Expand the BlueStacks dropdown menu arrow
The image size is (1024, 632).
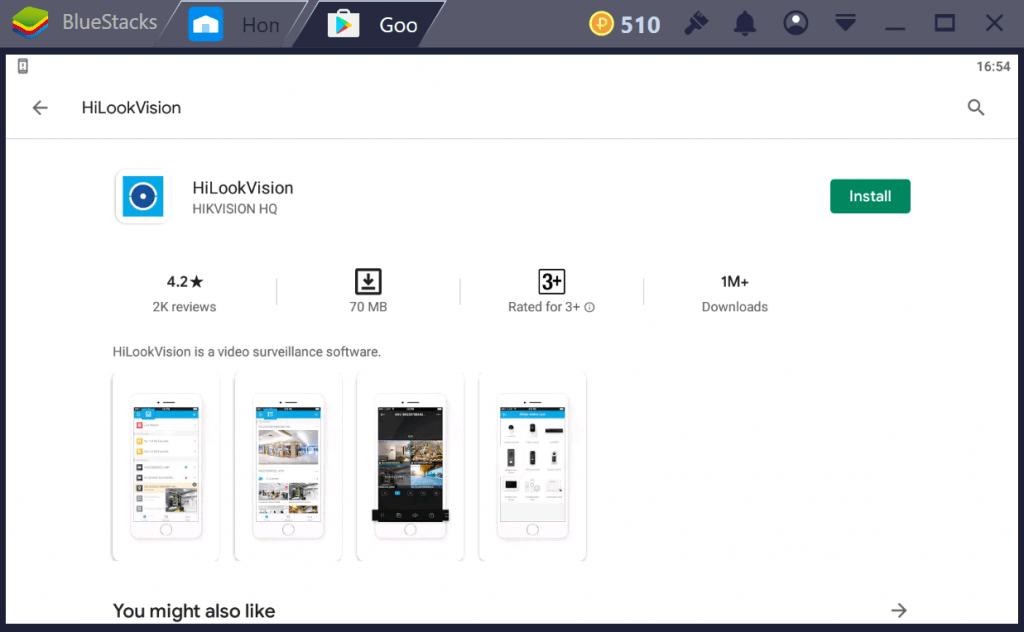pyautogui.click(x=845, y=24)
